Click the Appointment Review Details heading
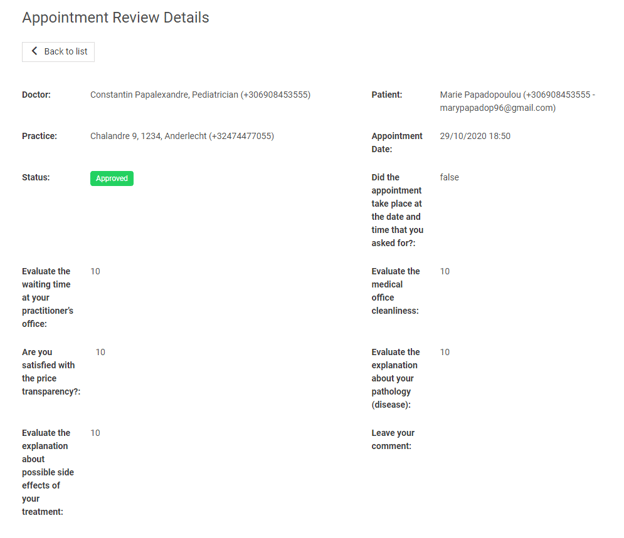This screenshot has width=624, height=538. (115, 18)
